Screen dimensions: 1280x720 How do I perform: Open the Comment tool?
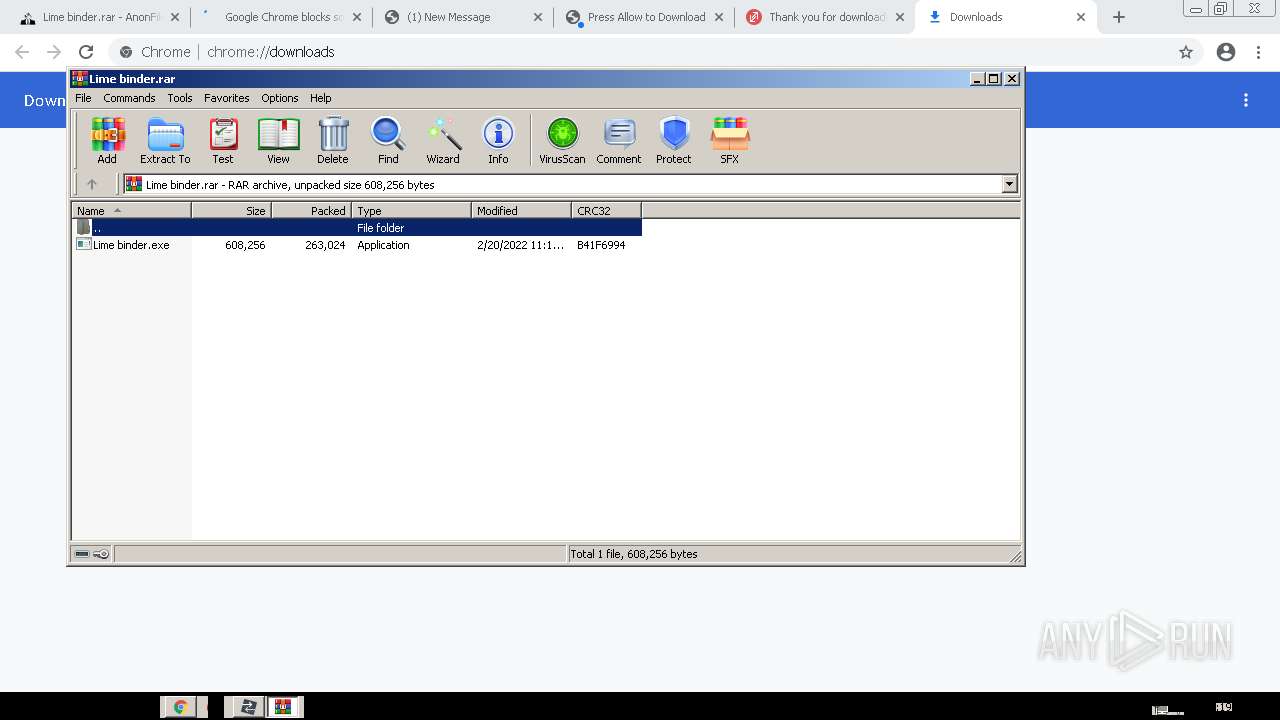[619, 140]
